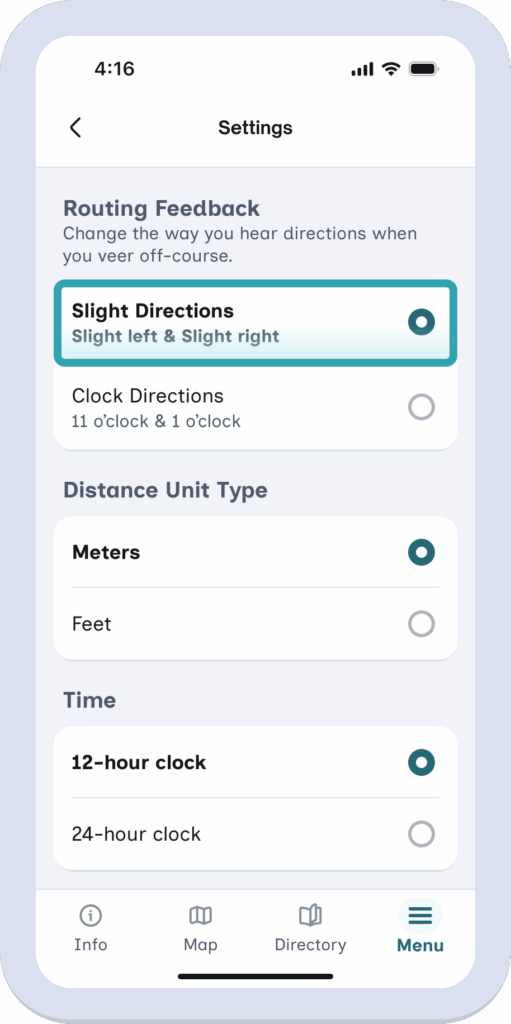This screenshot has width=511, height=1024.
Task: Tap the battery status icon
Action: 424,69
